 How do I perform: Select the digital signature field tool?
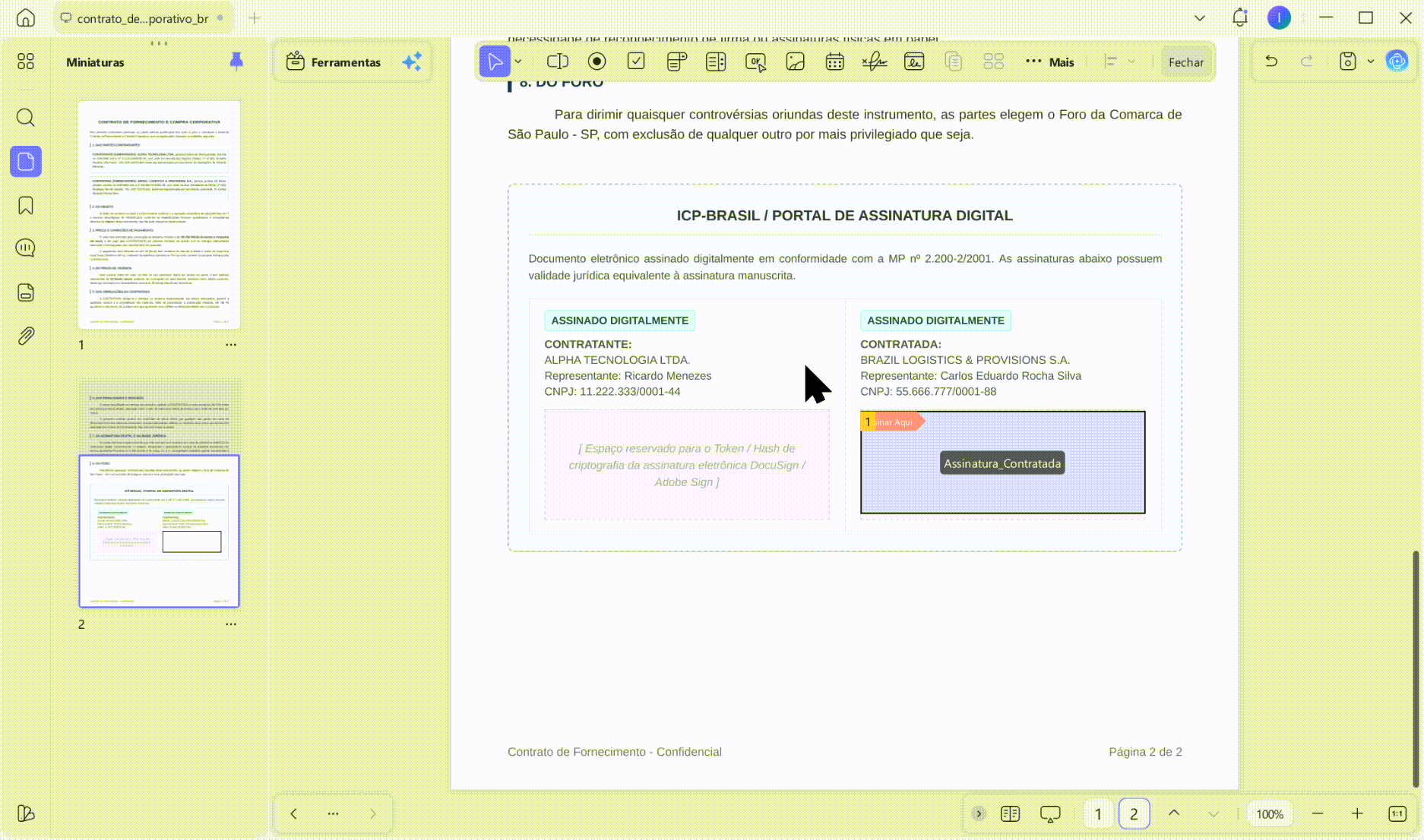point(875,62)
